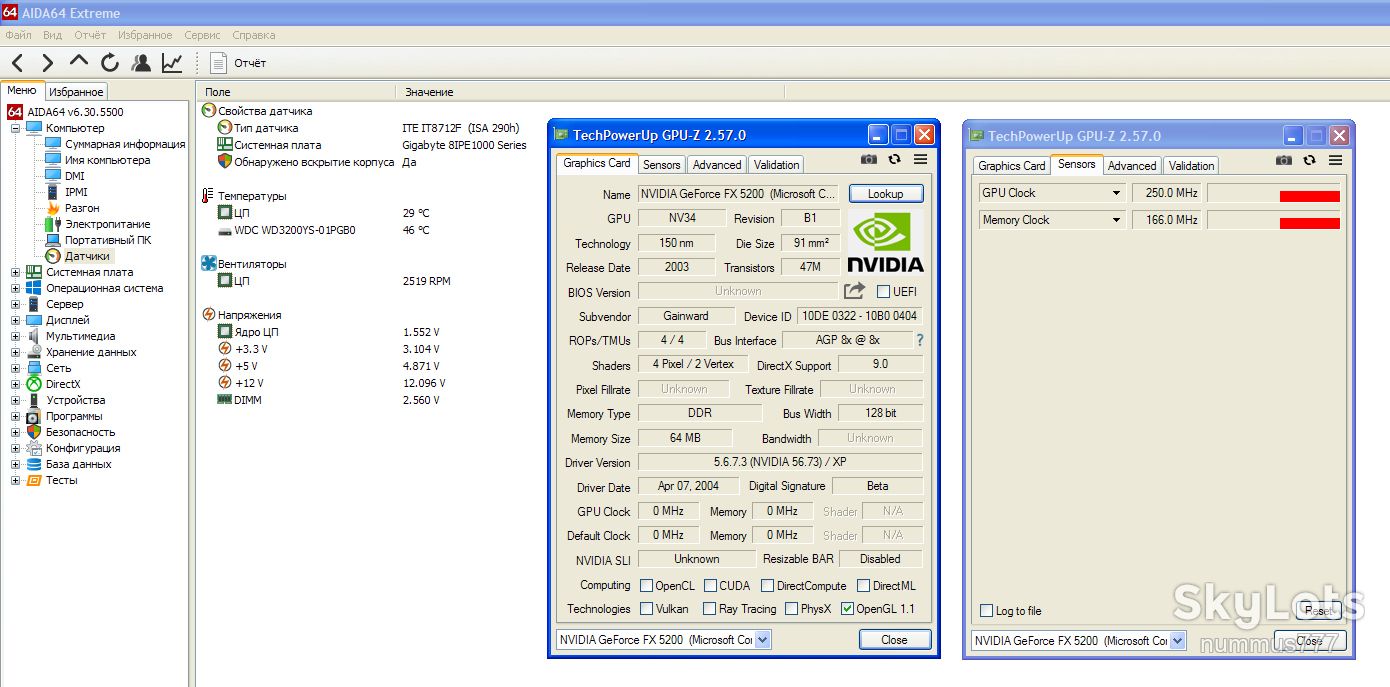Collapse the Компьютер tree node
Viewport: 1390px width, 687px height.
pyautogui.click(x=15, y=128)
